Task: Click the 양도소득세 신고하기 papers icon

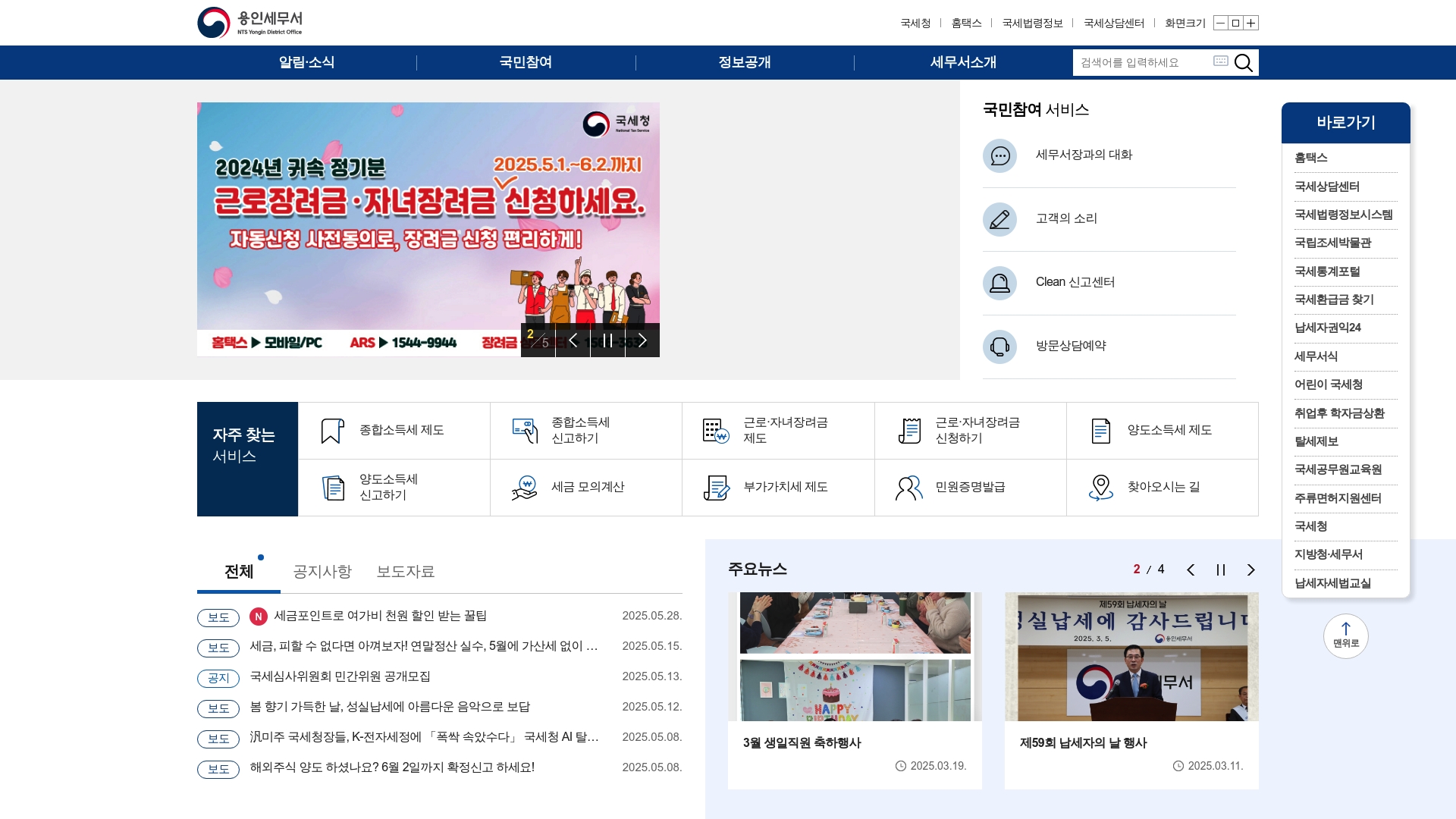Action: coord(333,488)
